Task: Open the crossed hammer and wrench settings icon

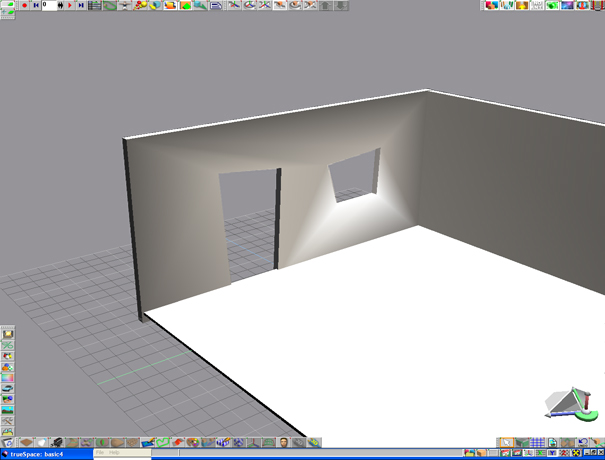Action: click(x=7, y=422)
